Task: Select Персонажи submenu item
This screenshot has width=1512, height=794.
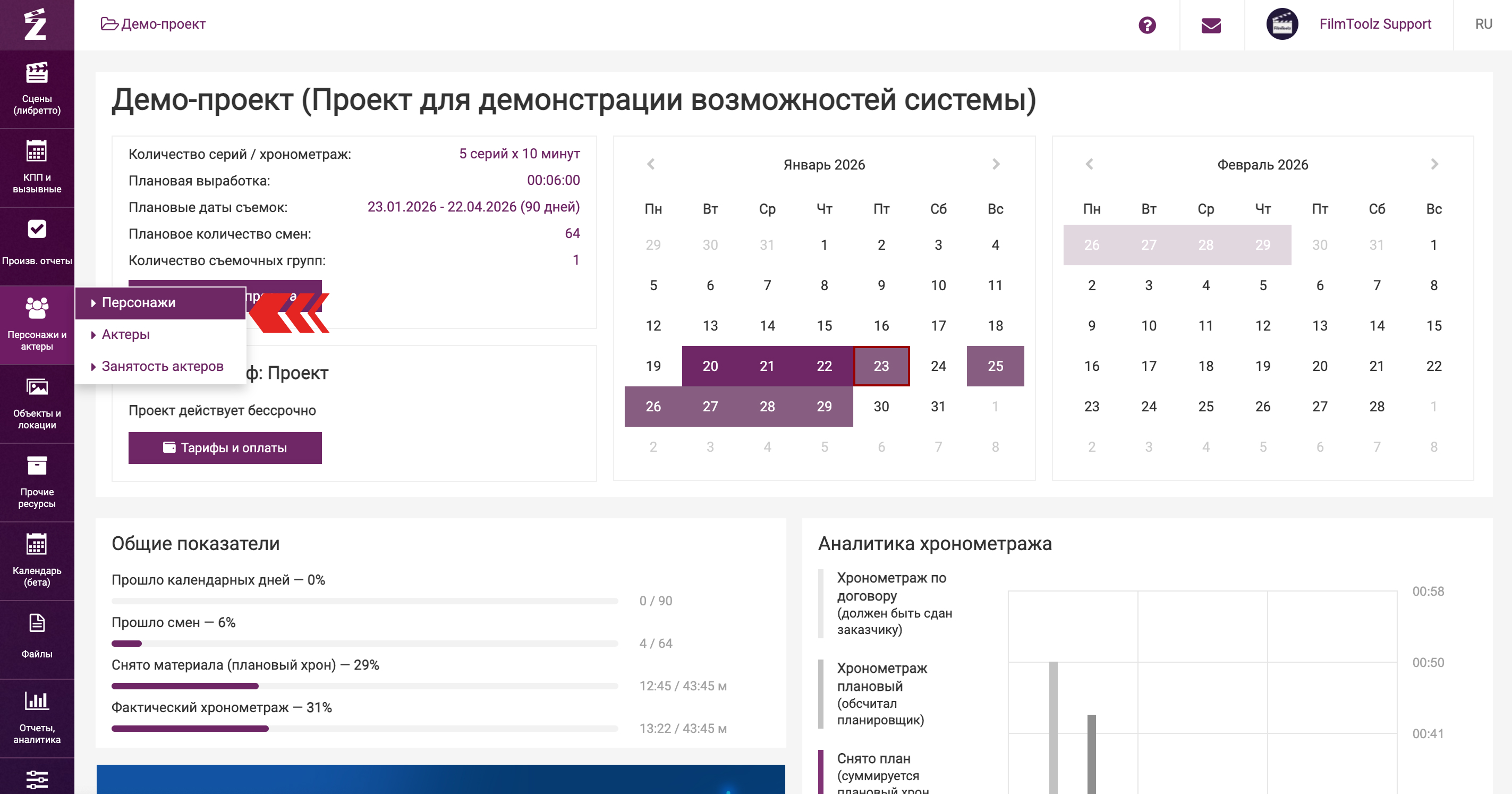Action: [139, 302]
